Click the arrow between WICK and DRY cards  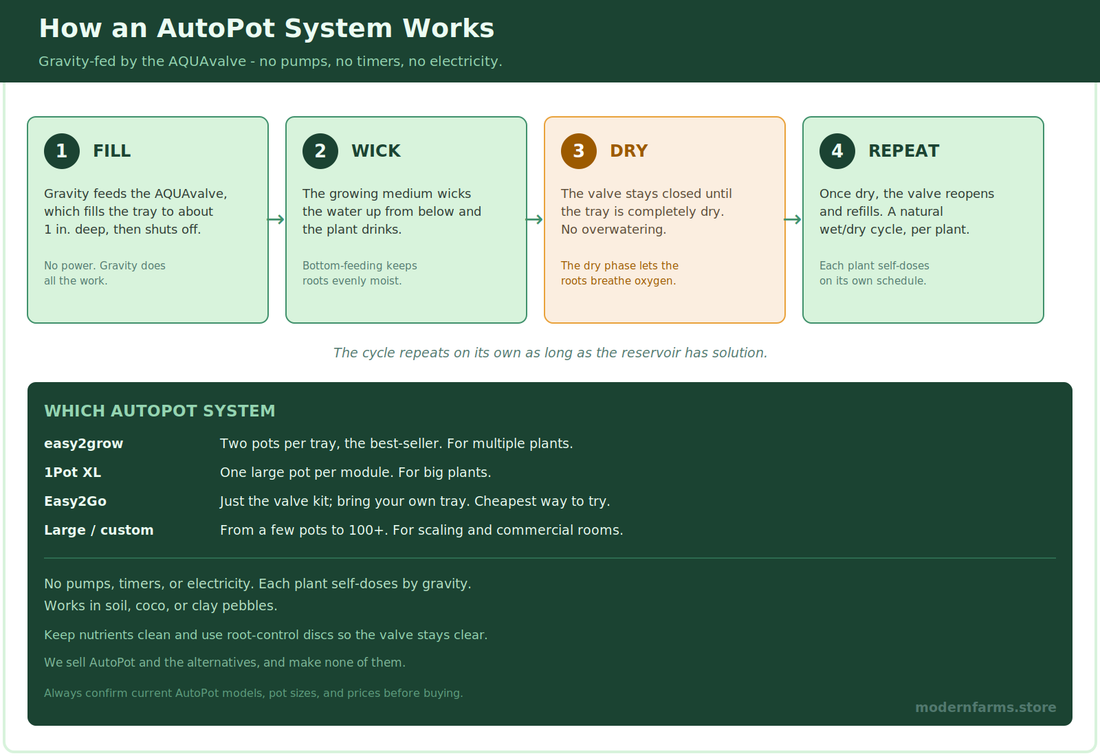535,220
